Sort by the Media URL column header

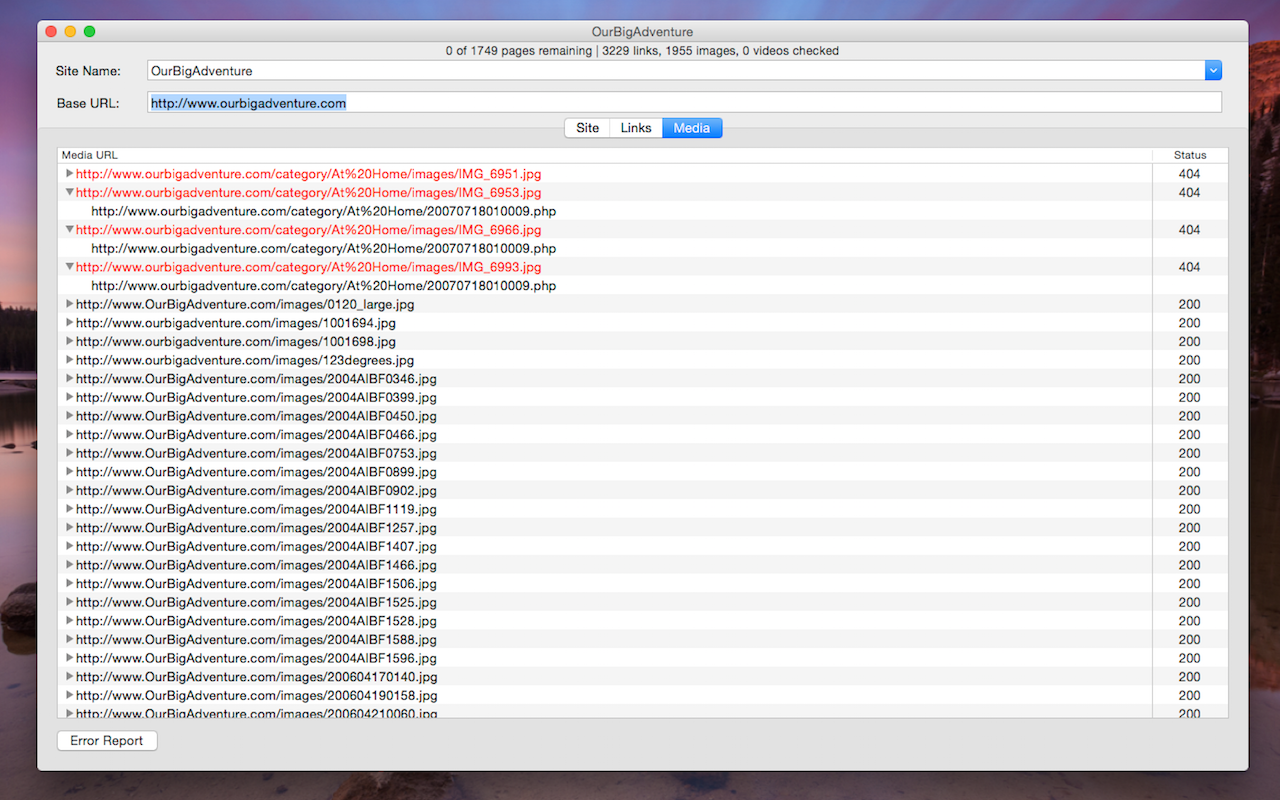(x=90, y=155)
